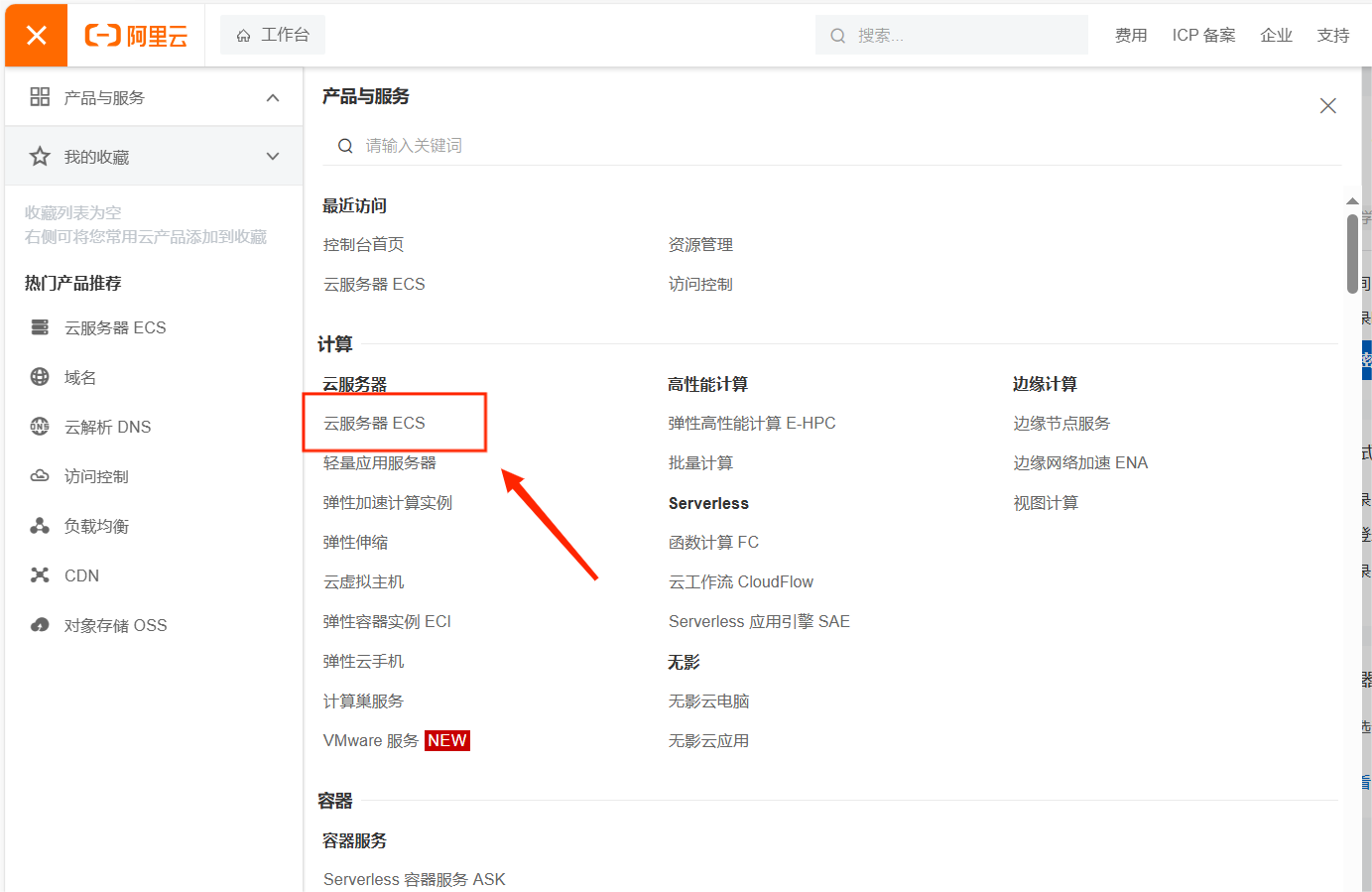Viewport: 1372px width, 892px height.
Task: Open Serverless 应用引擎 SAE link
Action: (759, 621)
